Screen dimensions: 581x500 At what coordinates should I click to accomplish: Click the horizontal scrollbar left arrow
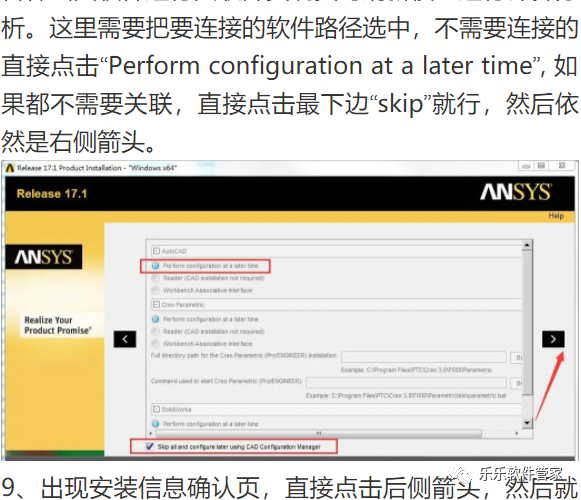coord(150,433)
